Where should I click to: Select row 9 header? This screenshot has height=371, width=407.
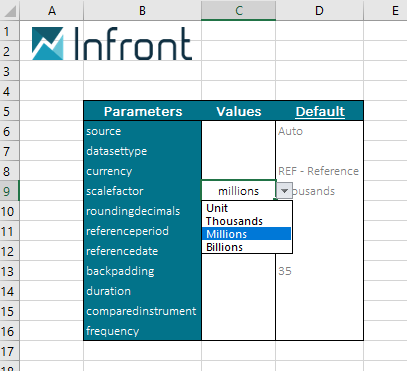point(10,191)
